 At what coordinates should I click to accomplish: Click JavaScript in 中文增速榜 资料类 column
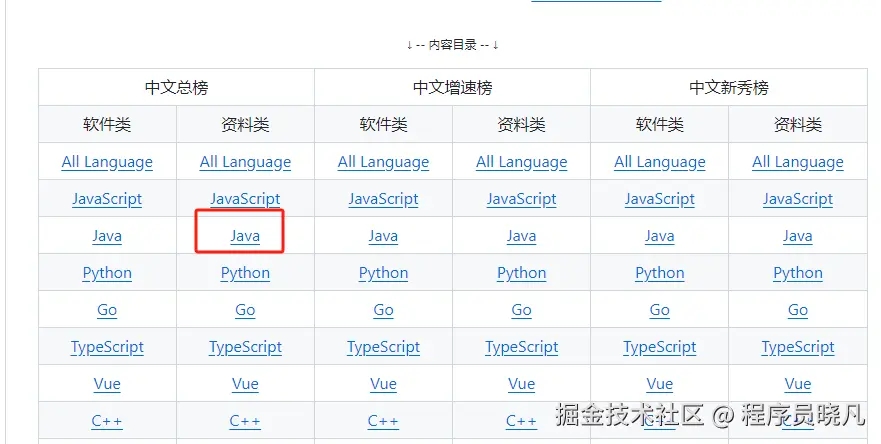(521, 199)
